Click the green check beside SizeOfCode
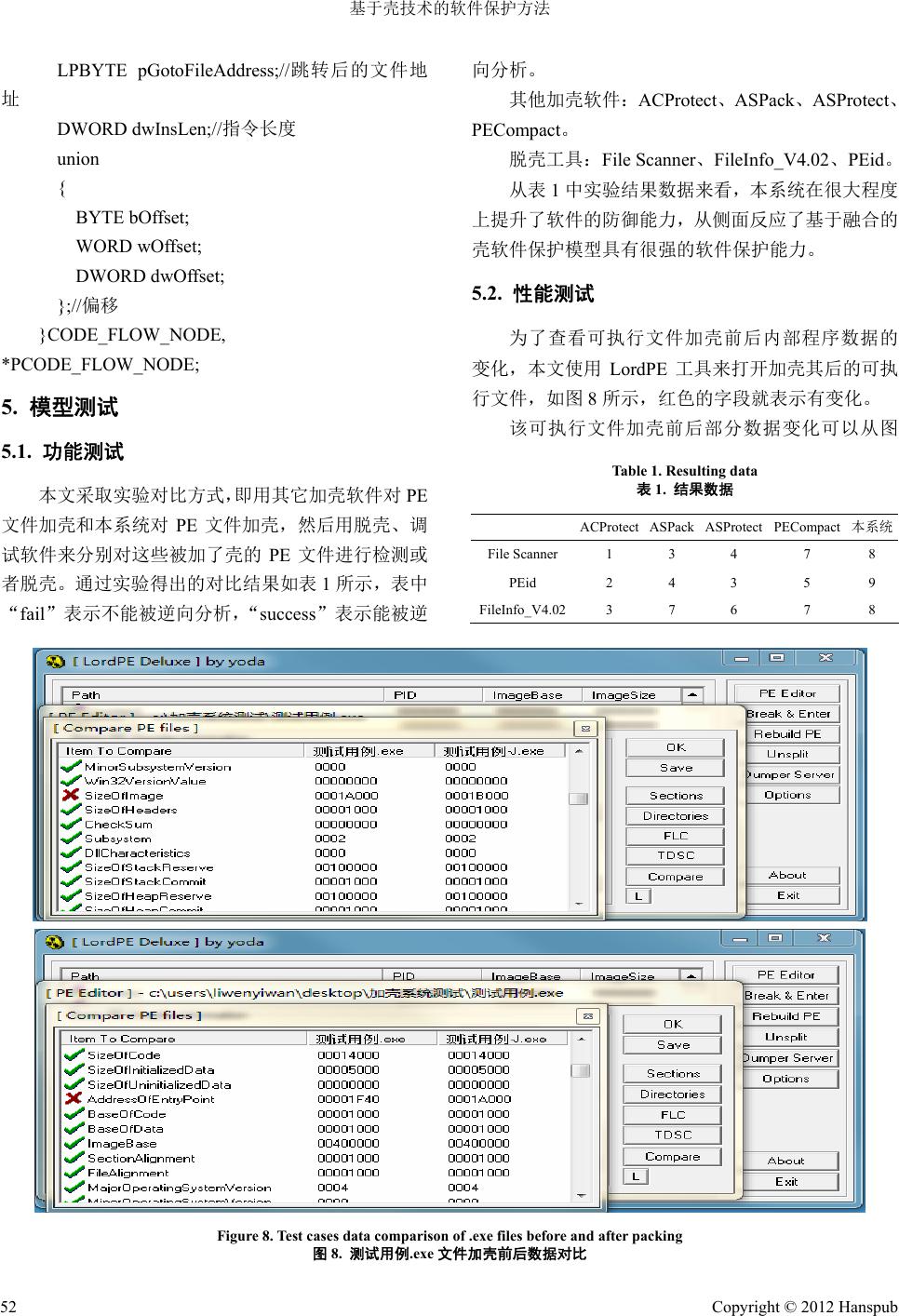Image resolution: width=899 pixels, height=1316 pixels. click(74, 1055)
